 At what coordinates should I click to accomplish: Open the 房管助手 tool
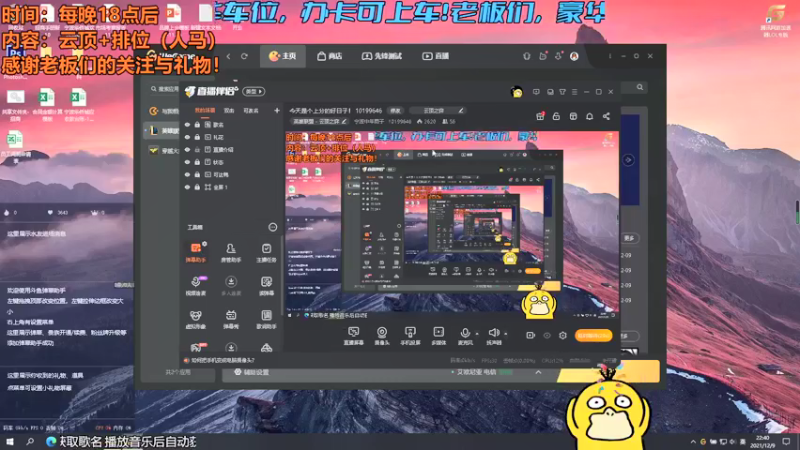tap(231, 252)
